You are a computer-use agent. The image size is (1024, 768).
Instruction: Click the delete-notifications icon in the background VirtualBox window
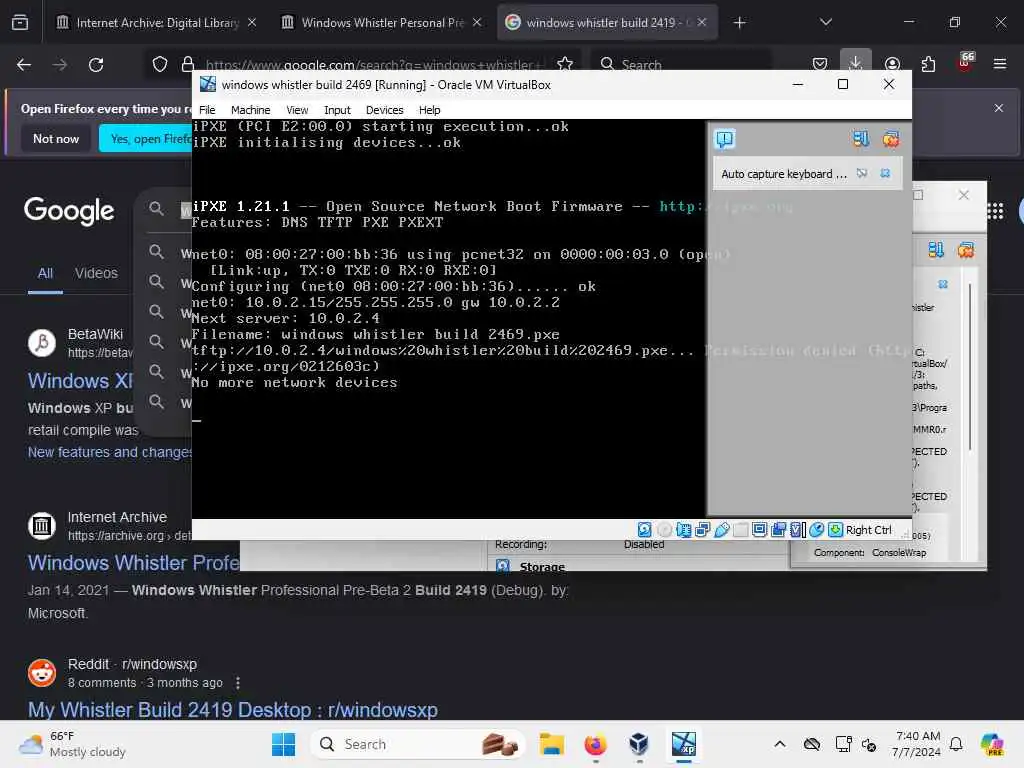965,250
